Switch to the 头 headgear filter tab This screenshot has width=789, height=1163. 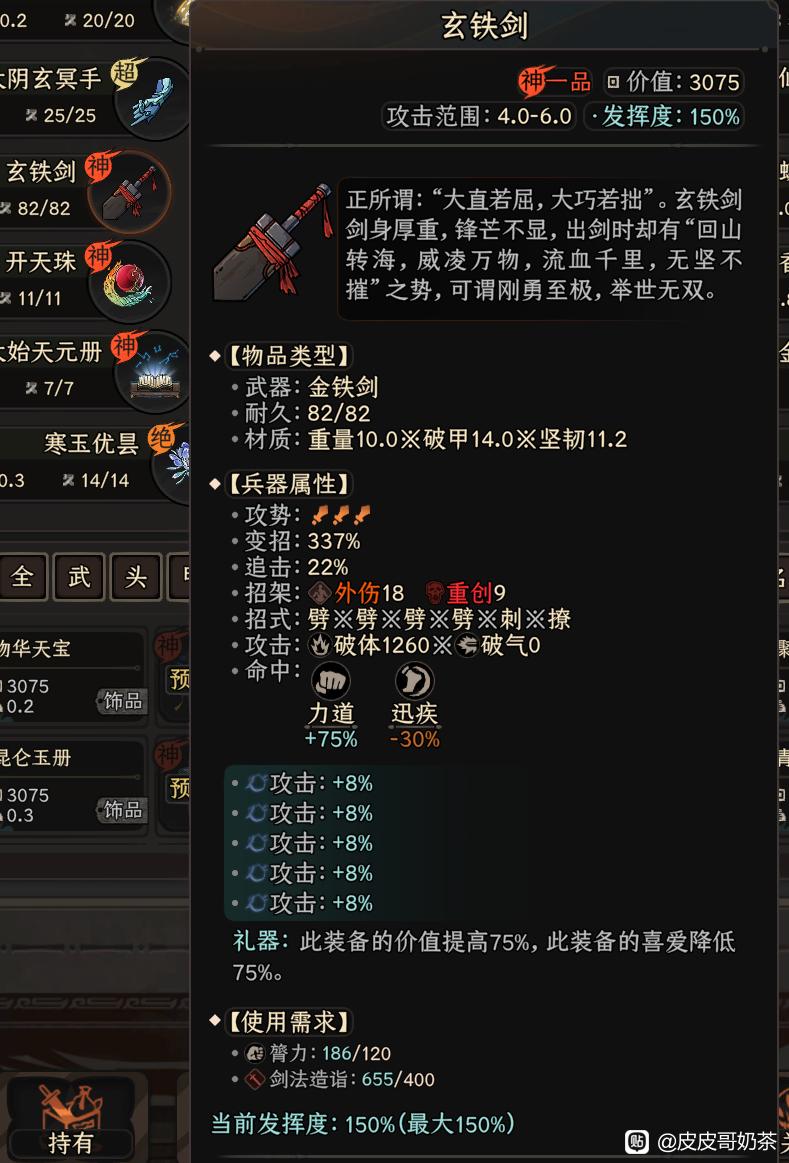click(x=136, y=576)
